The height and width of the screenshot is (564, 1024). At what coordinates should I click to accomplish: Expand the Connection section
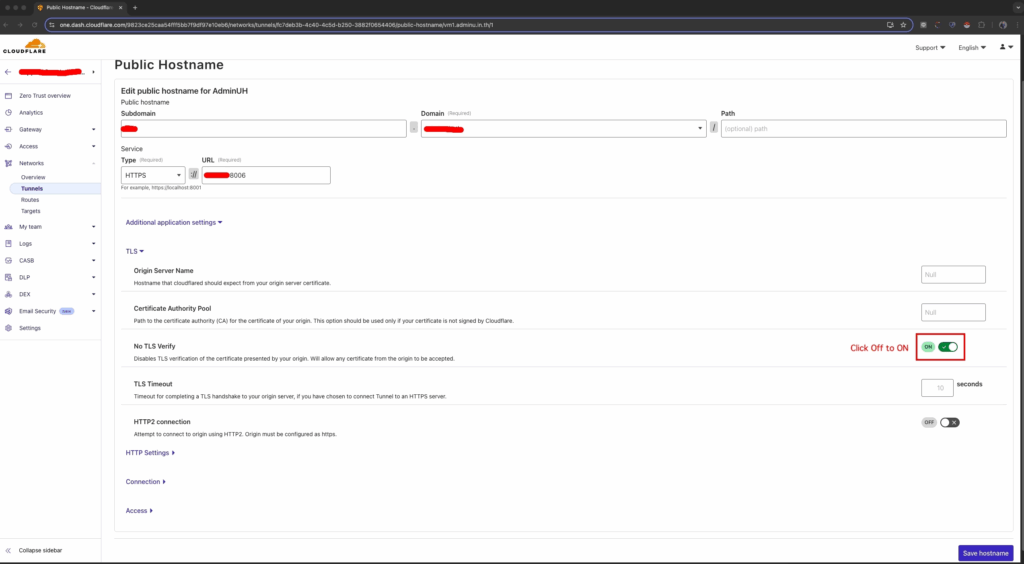(x=146, y=482)
